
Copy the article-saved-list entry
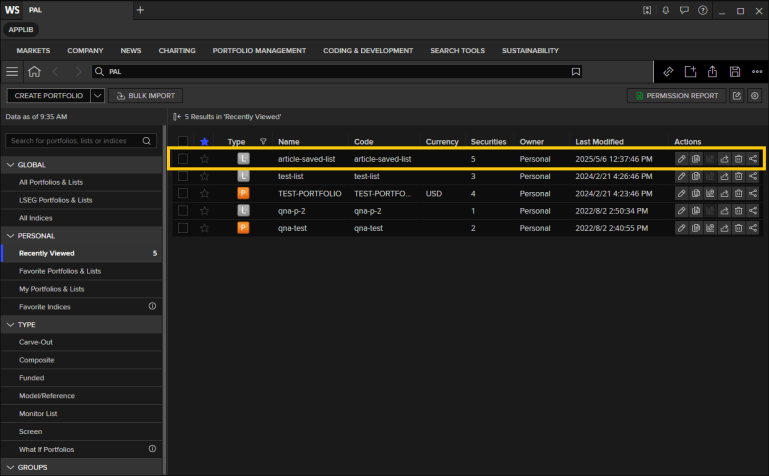[695, 159]
